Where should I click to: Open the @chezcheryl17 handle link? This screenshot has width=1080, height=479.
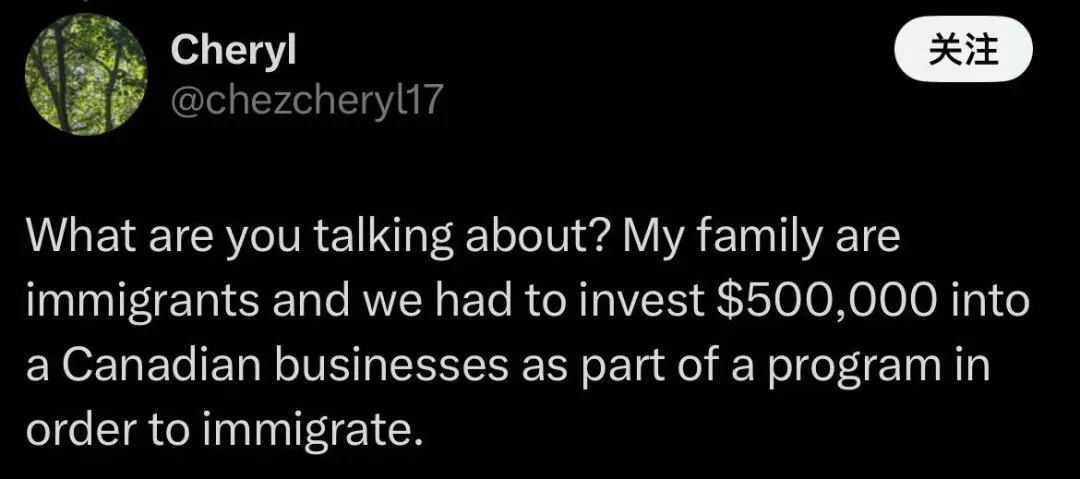coord(306,101)
